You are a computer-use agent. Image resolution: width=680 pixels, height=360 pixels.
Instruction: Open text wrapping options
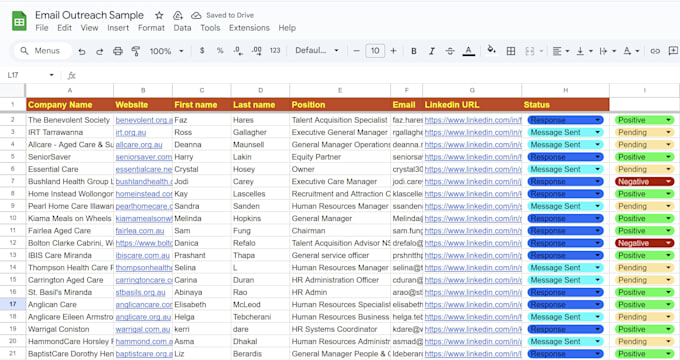click(x=608, y=51)
